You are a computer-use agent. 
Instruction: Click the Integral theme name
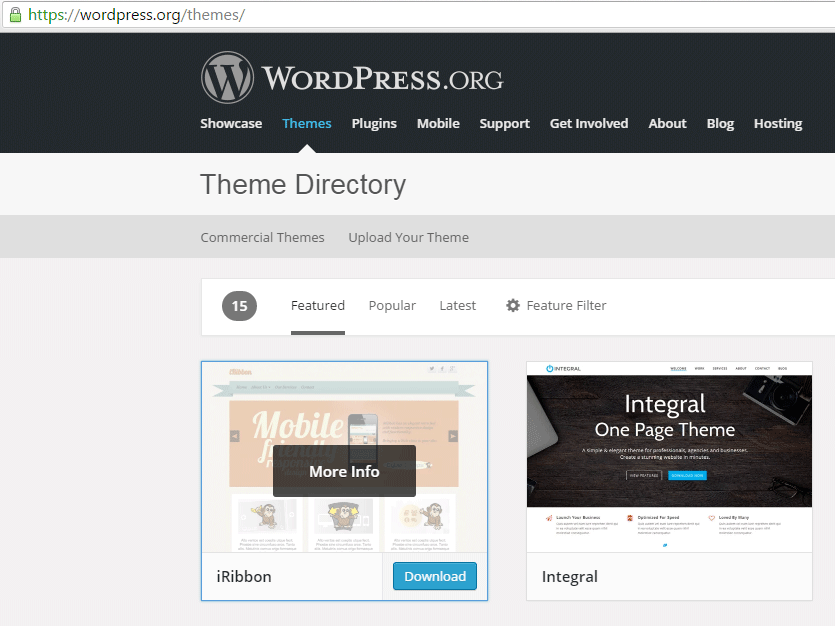coord(570,577)
